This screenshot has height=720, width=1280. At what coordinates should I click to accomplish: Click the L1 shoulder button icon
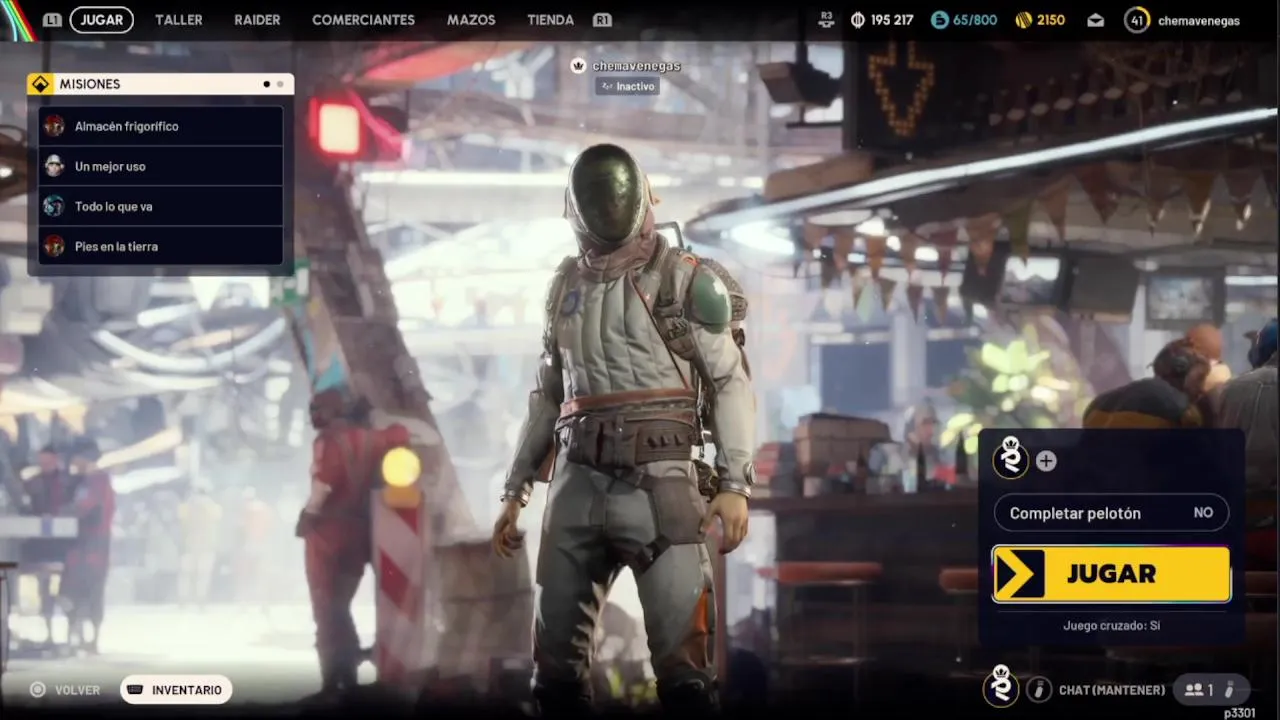pyautogui.click(x=52, y=20)
